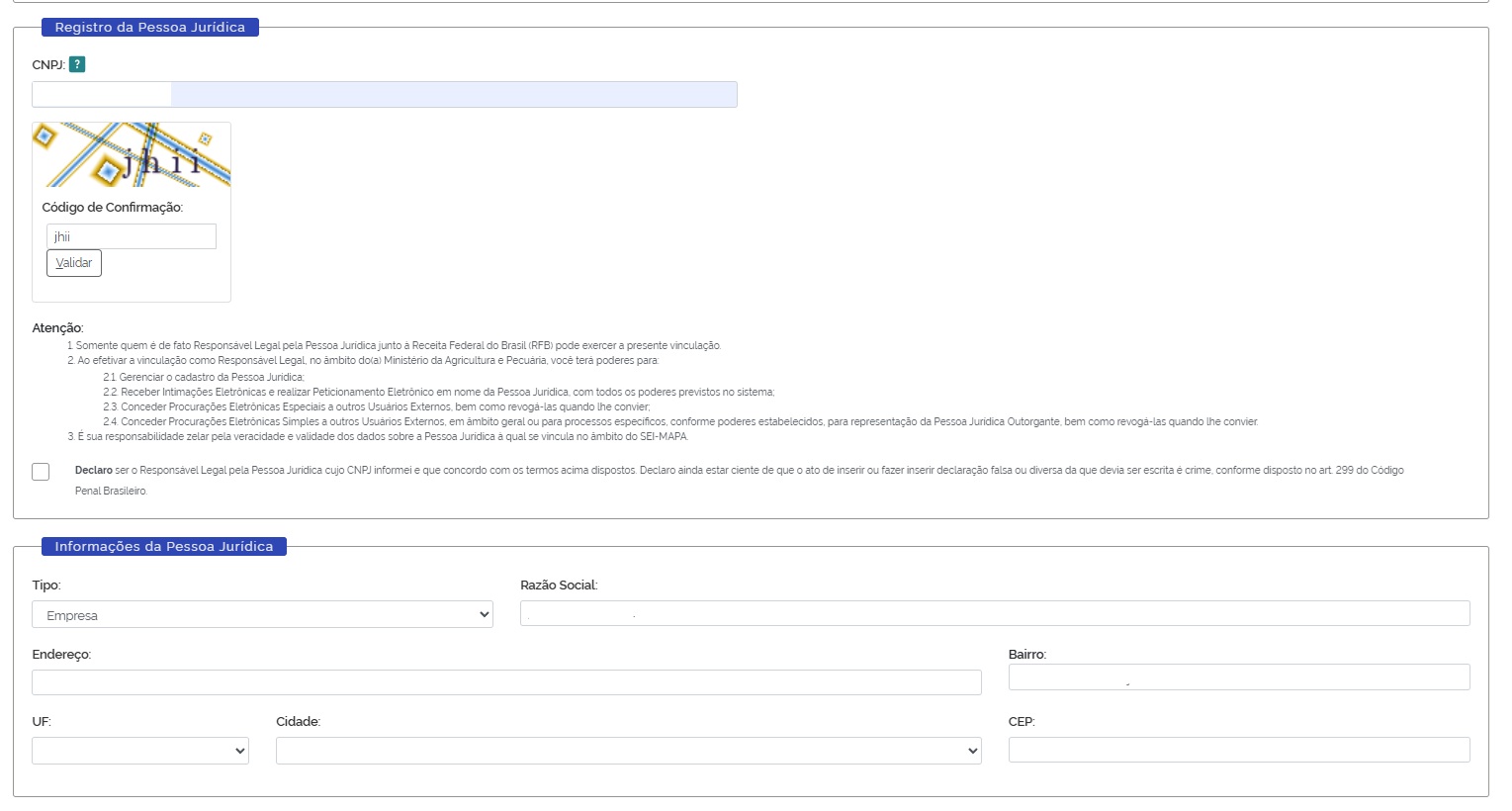Focus the Código de Confirmação field
The height and width of the screenshot is (811, 1512).
tap(132, 236)
